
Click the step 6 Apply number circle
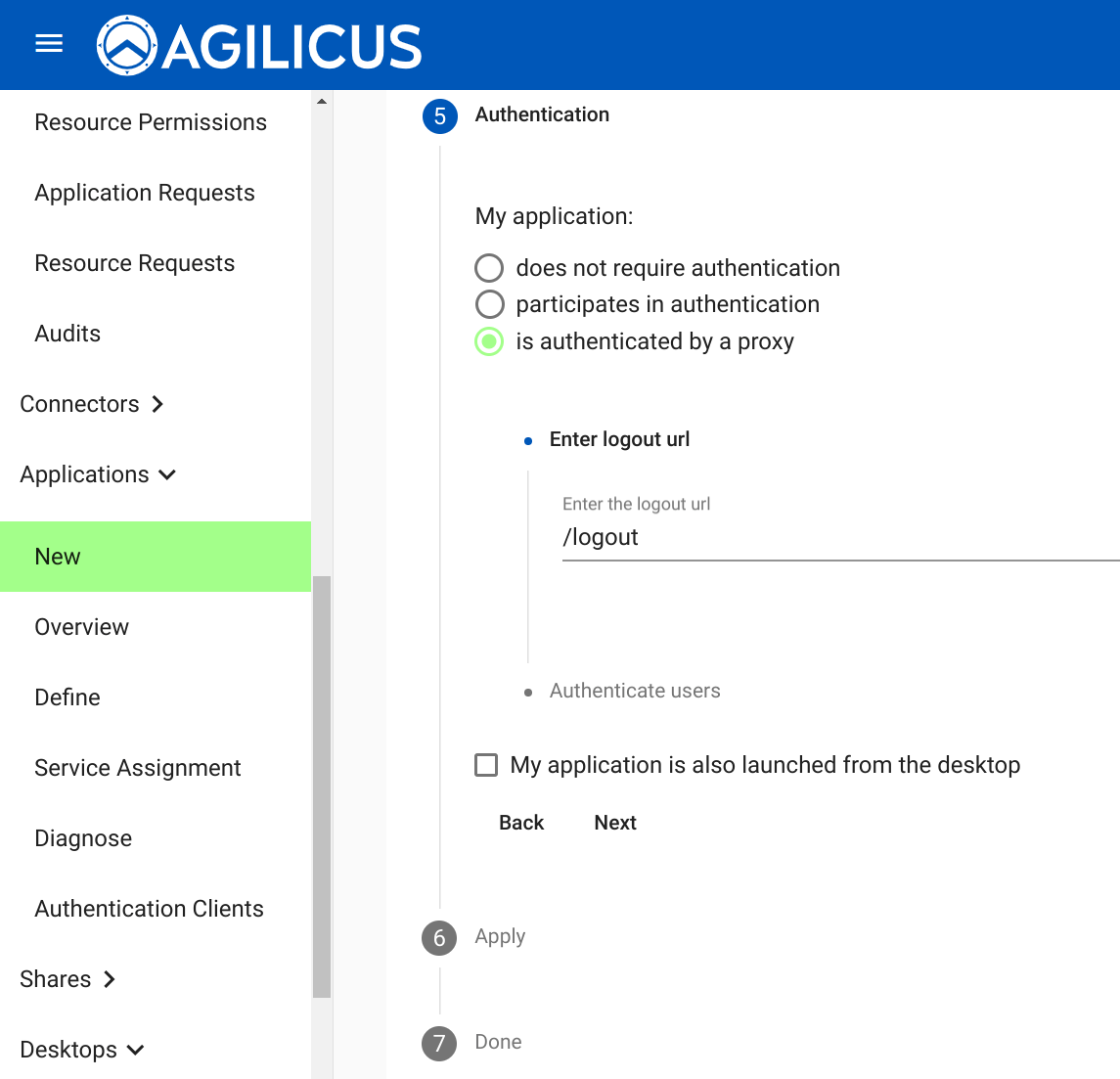[439, 938]
